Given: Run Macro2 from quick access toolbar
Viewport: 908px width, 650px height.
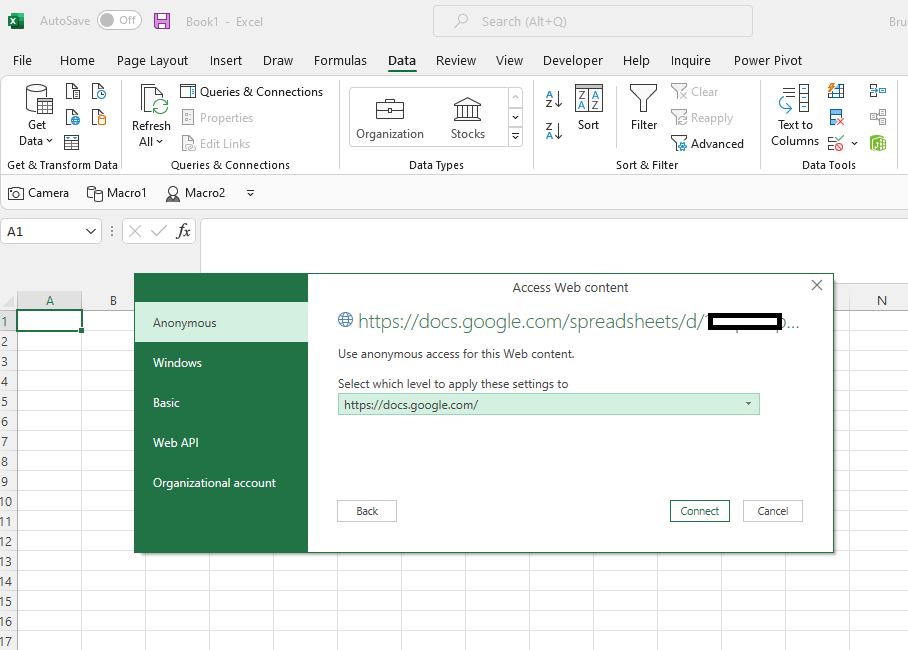Looking at the screenshot, I should pos(196,193).
